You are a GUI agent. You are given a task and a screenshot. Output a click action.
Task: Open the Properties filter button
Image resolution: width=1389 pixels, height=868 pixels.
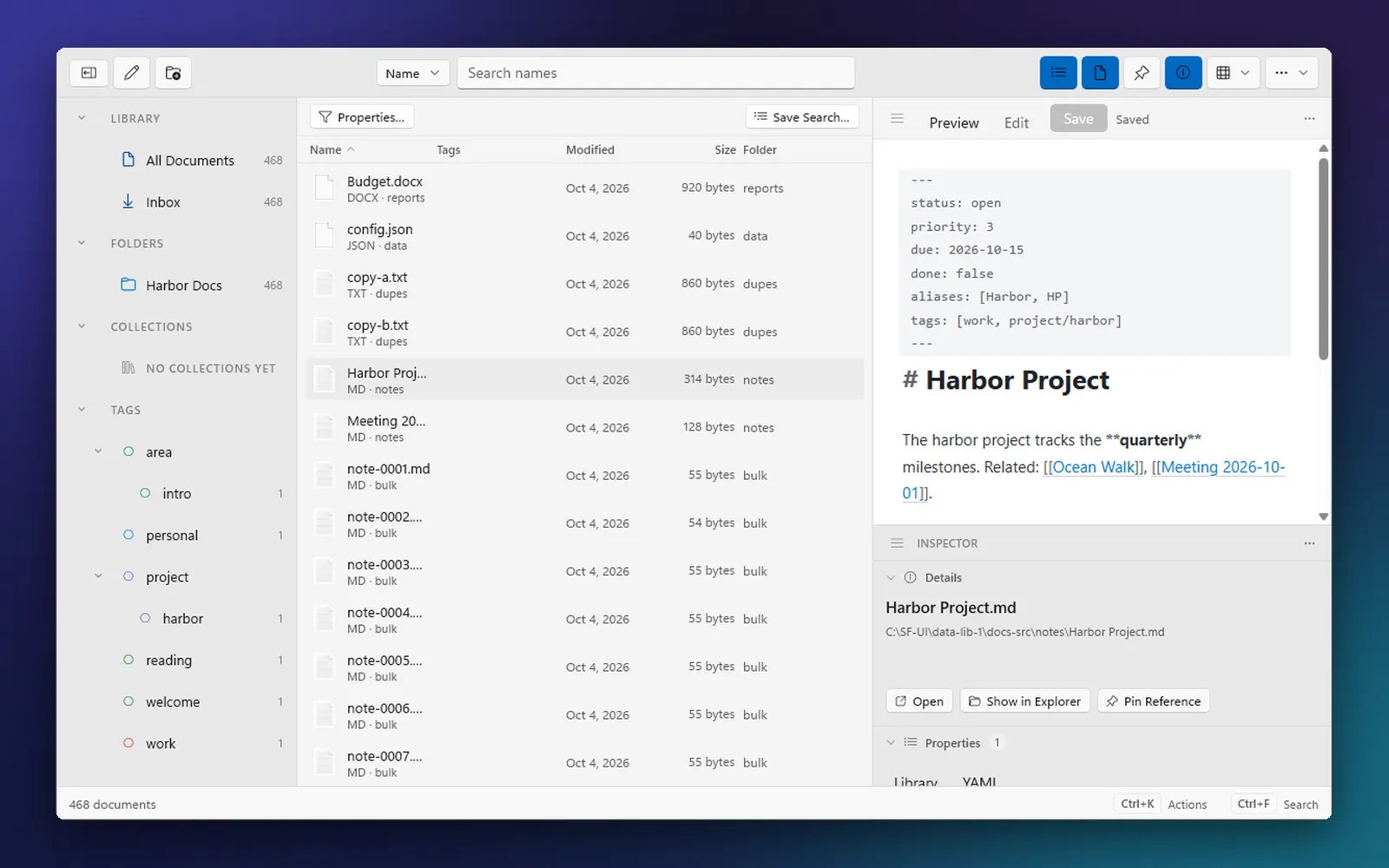pyautogui.click(x=362, y=117)
